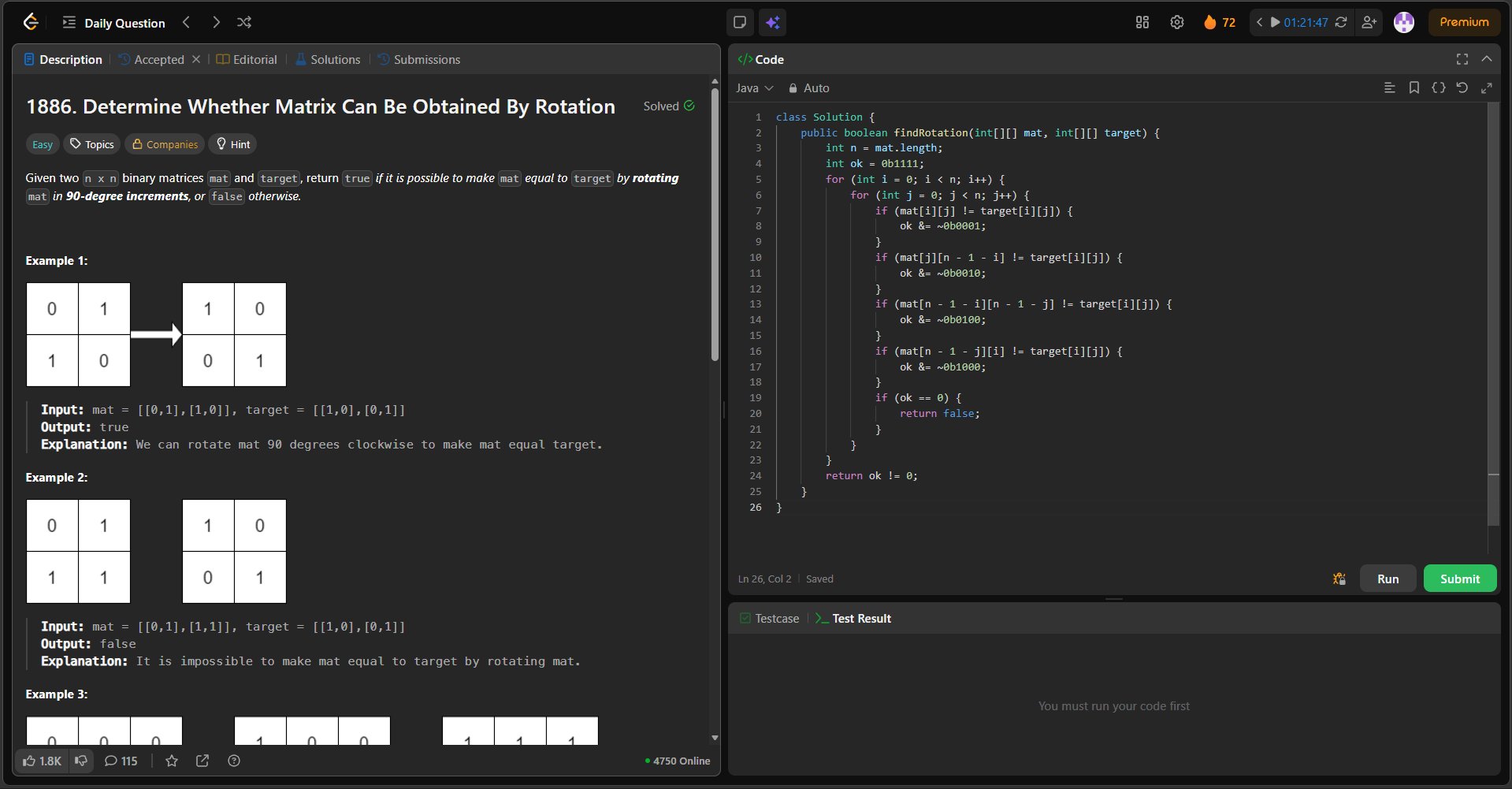Click the bookmark icon in code toolbar
Viewport: 1512px width, 789px height.
[x=1414, y=87]
